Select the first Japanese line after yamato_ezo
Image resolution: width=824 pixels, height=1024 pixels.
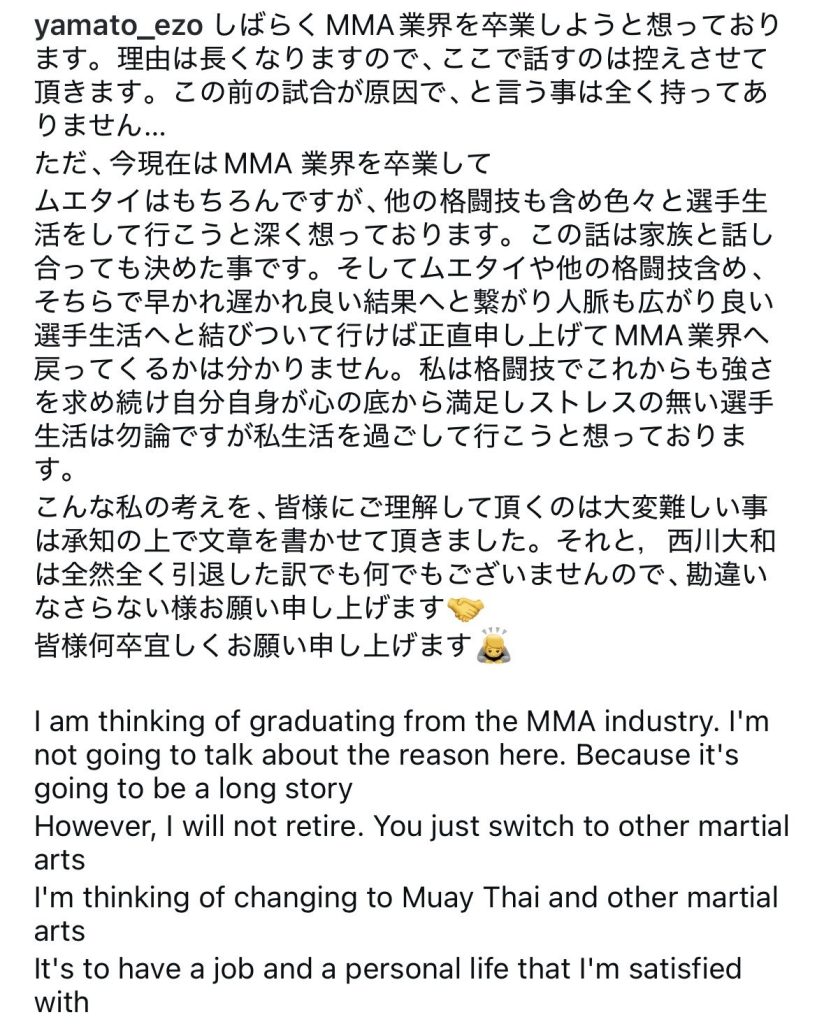coord(496,27)
